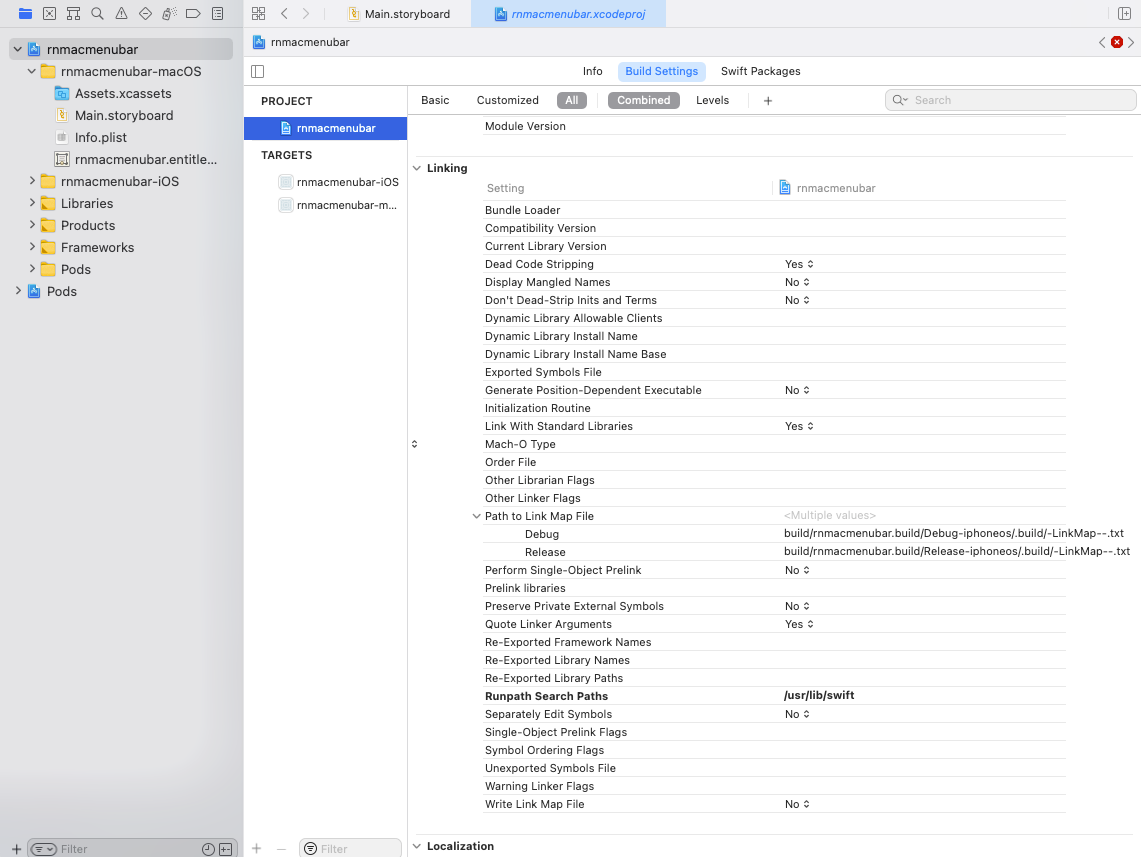This screenshot has height=857, width=1141.
Task: Collapse the Linking section
Action: pyautogui.click(x=417, y=168)
